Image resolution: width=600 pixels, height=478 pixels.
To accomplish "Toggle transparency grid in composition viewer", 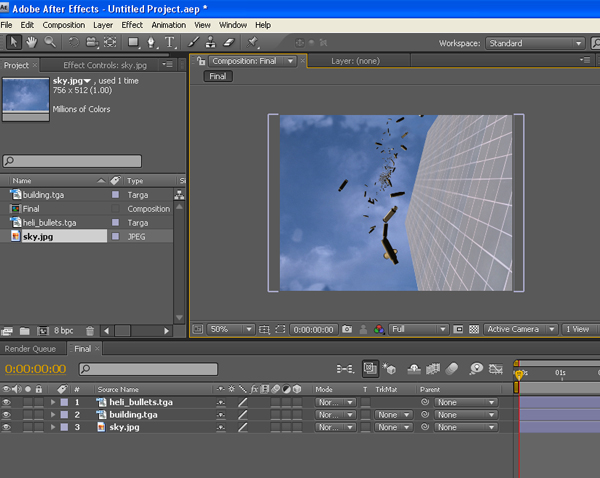I will [474, 329].
